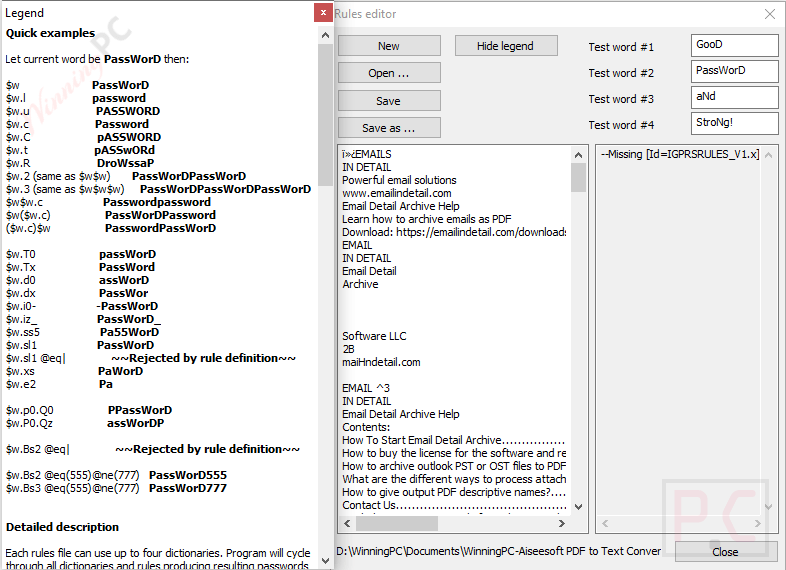Image resolution: width=786 pixels, height=570 pixels.
Task: Click the '$w.u' example row in Legend
Action: 83,111
